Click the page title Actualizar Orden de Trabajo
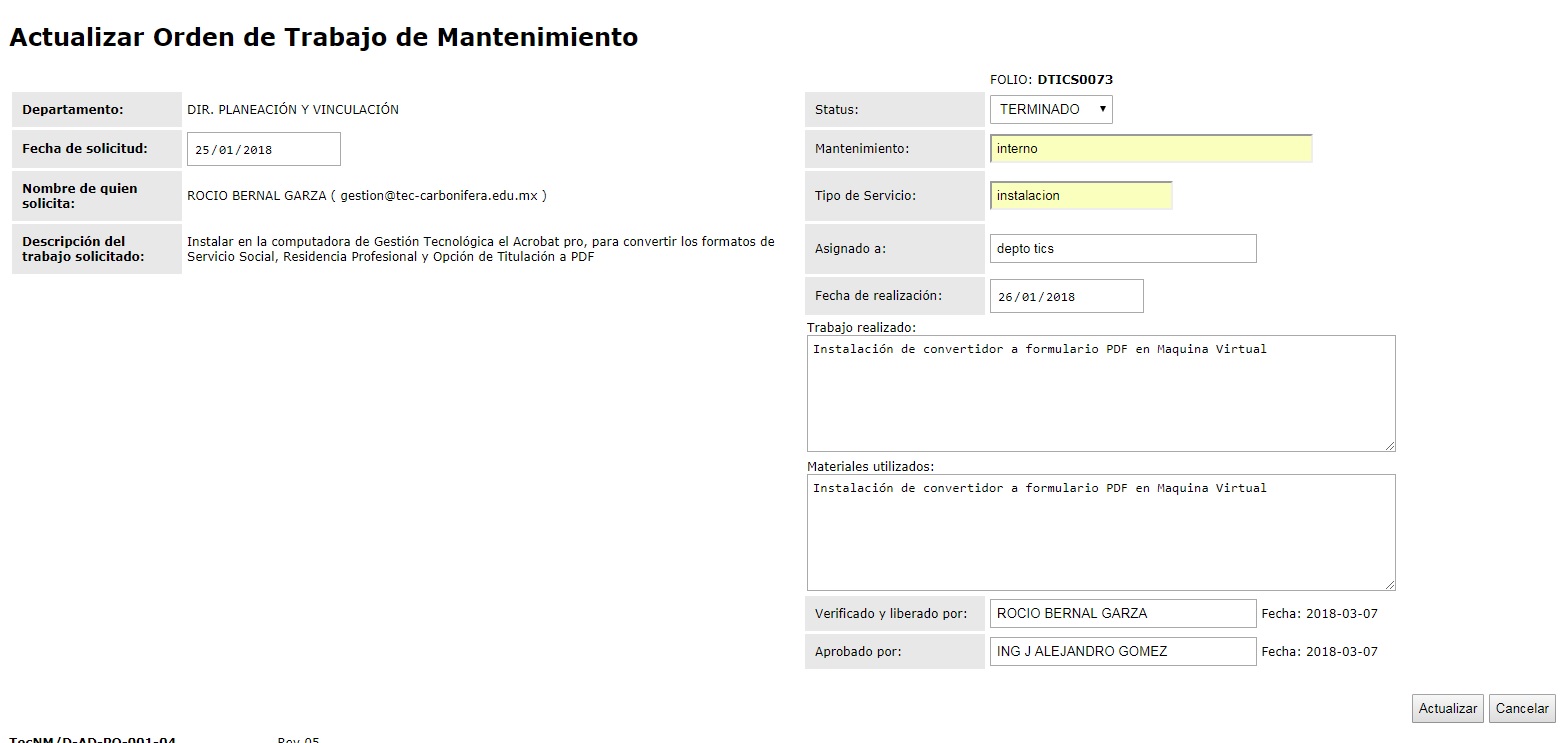 [323, 38]
